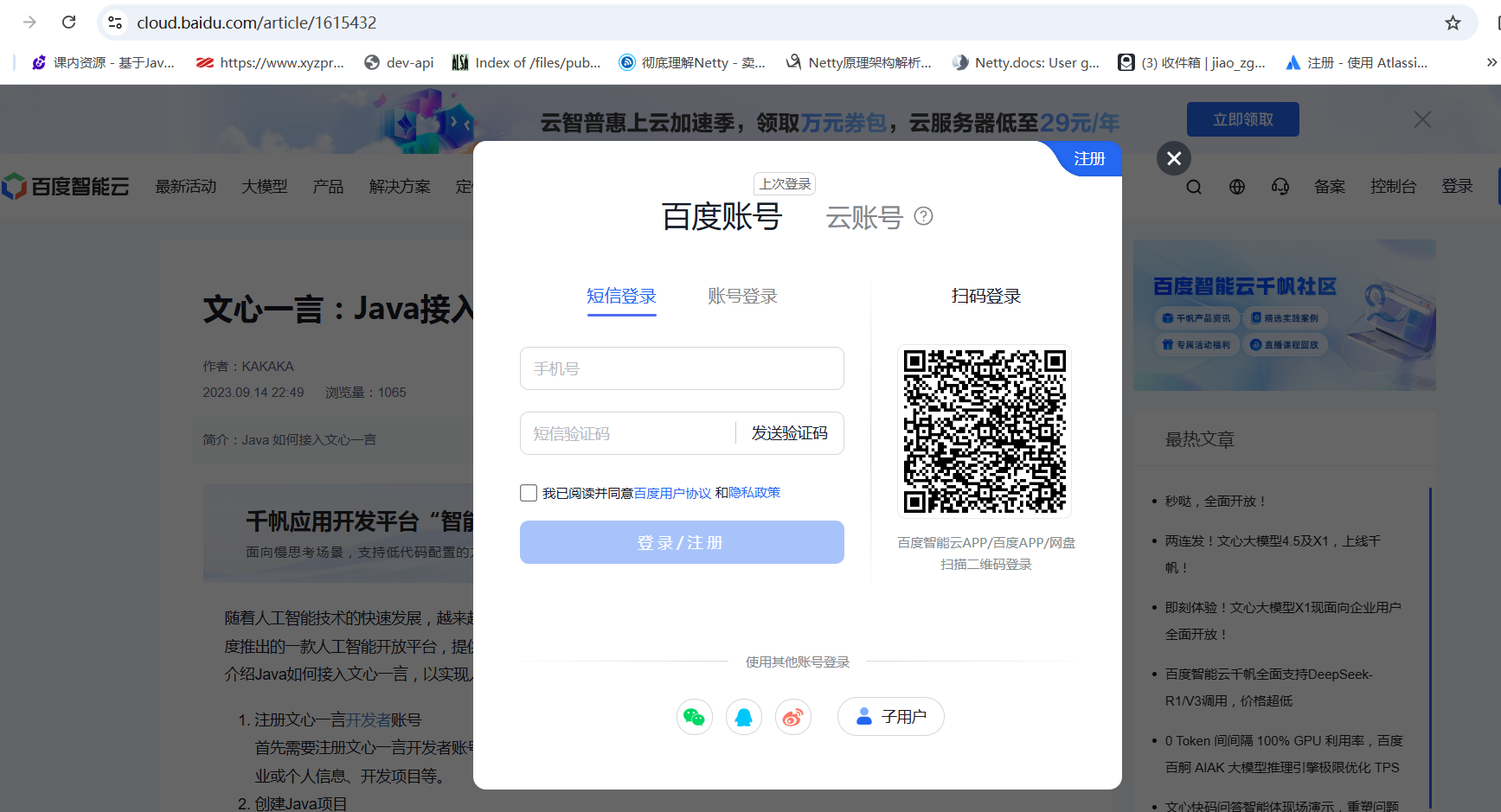This screenshot has height=812, width=1501.
Task: Click 发送验证码 button
Action: 789,433
